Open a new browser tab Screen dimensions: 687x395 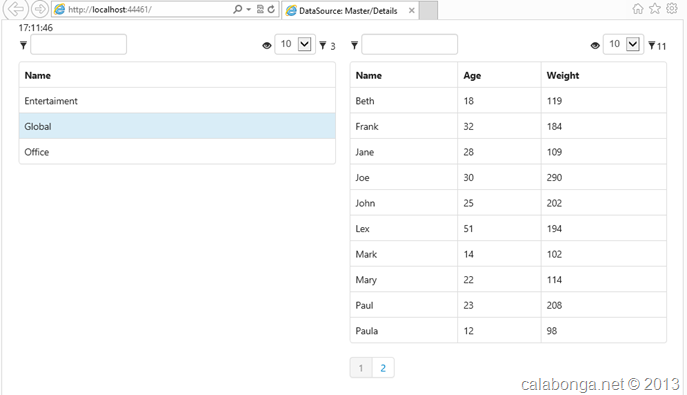pos(428,11)
